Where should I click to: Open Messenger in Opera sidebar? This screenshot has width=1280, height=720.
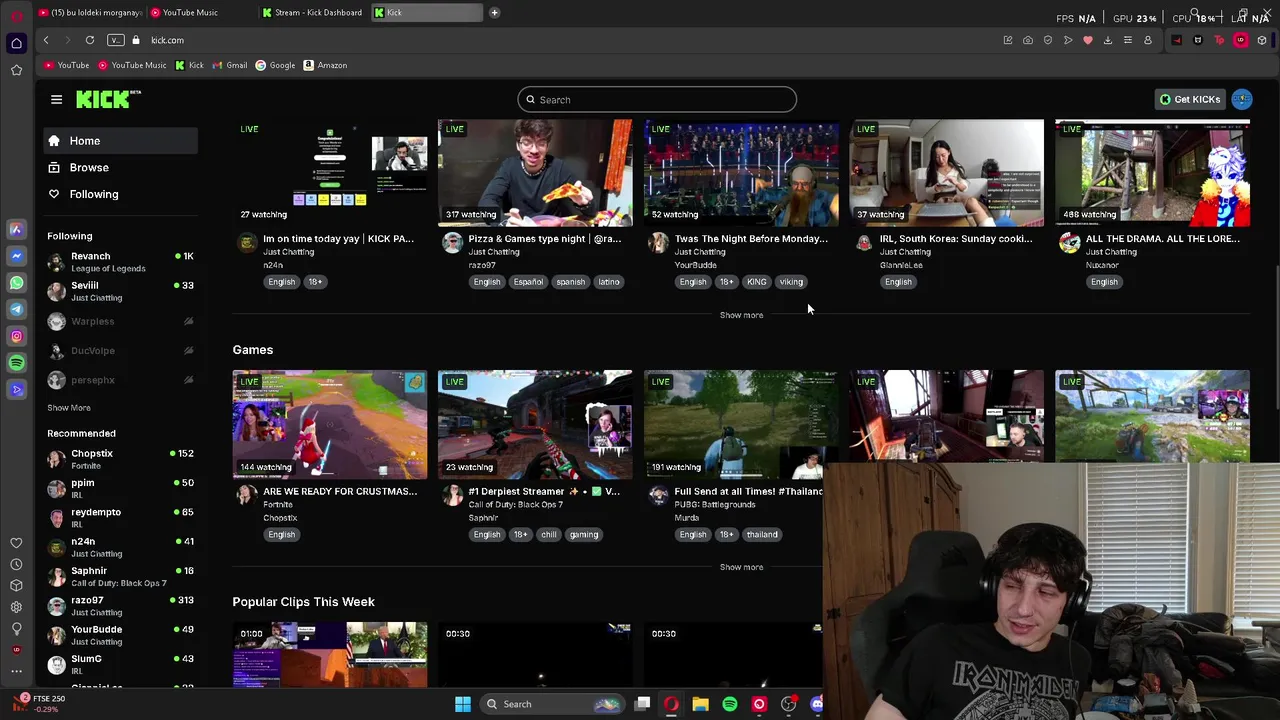16,256
